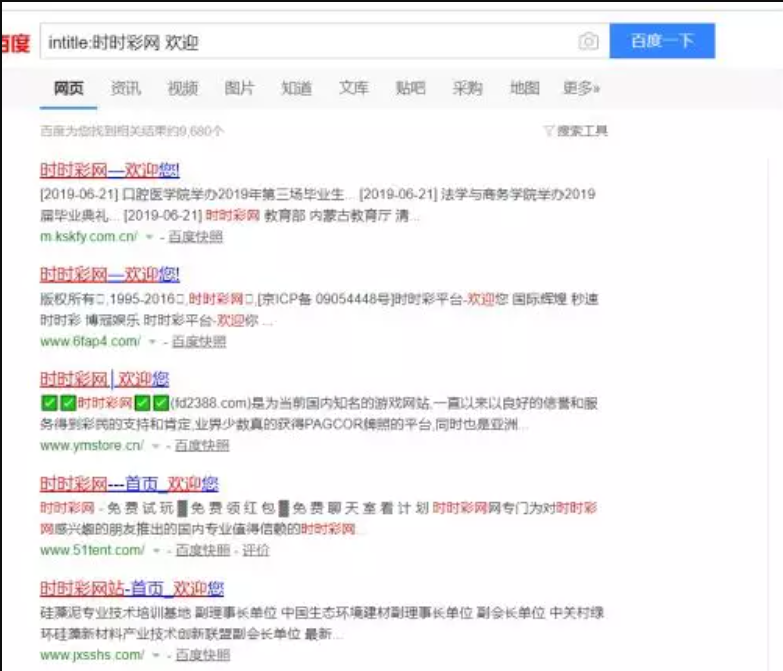Click the www.jxsshs.com URL
The image size is (783, 671).
pyautogui.click(x=92, y=655)
